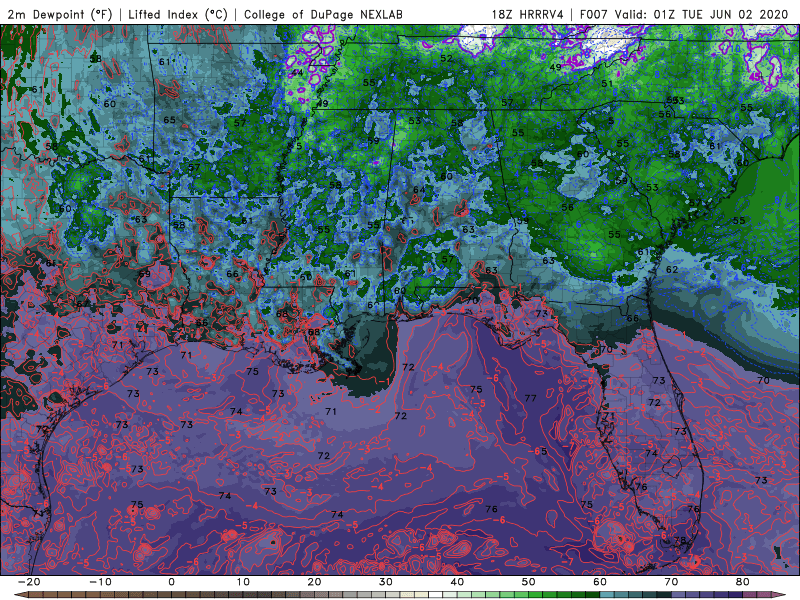
Task: Click the 50 label on the color scale
Action: 529,582
